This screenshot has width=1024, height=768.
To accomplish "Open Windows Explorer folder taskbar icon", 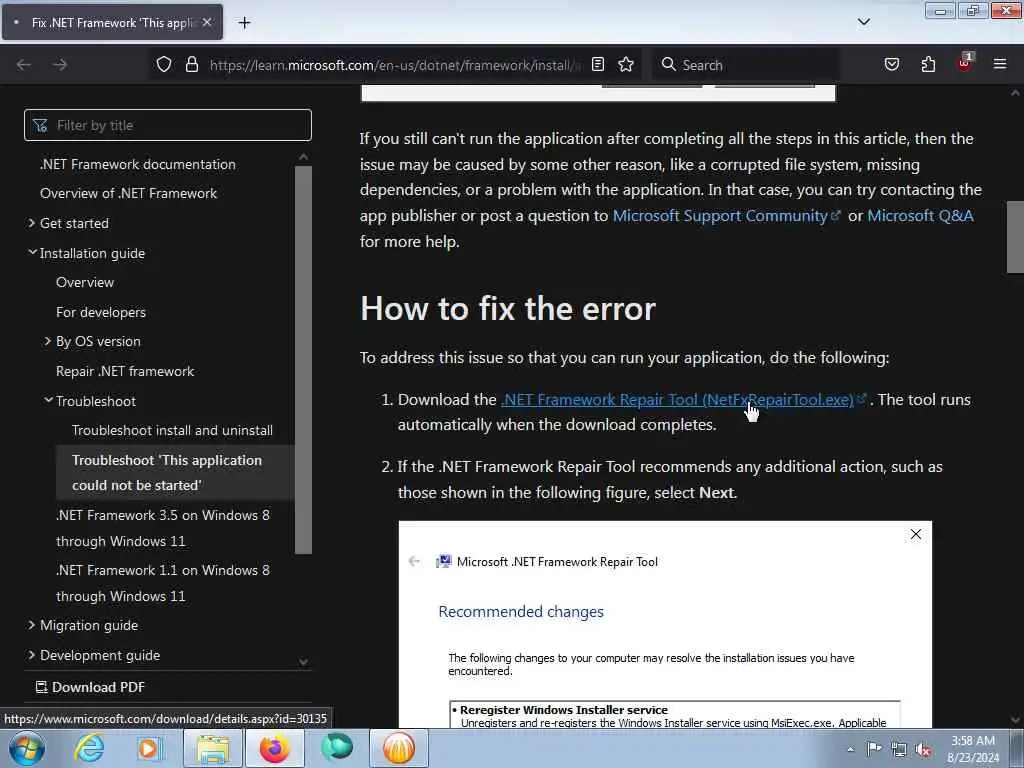I will 212,748.
